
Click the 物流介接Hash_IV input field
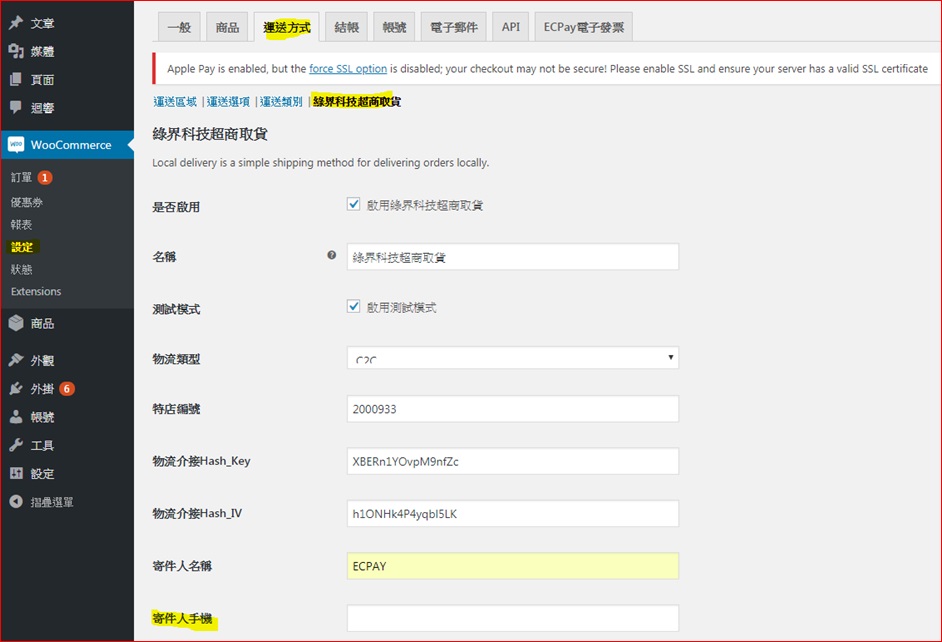(512, 513)
